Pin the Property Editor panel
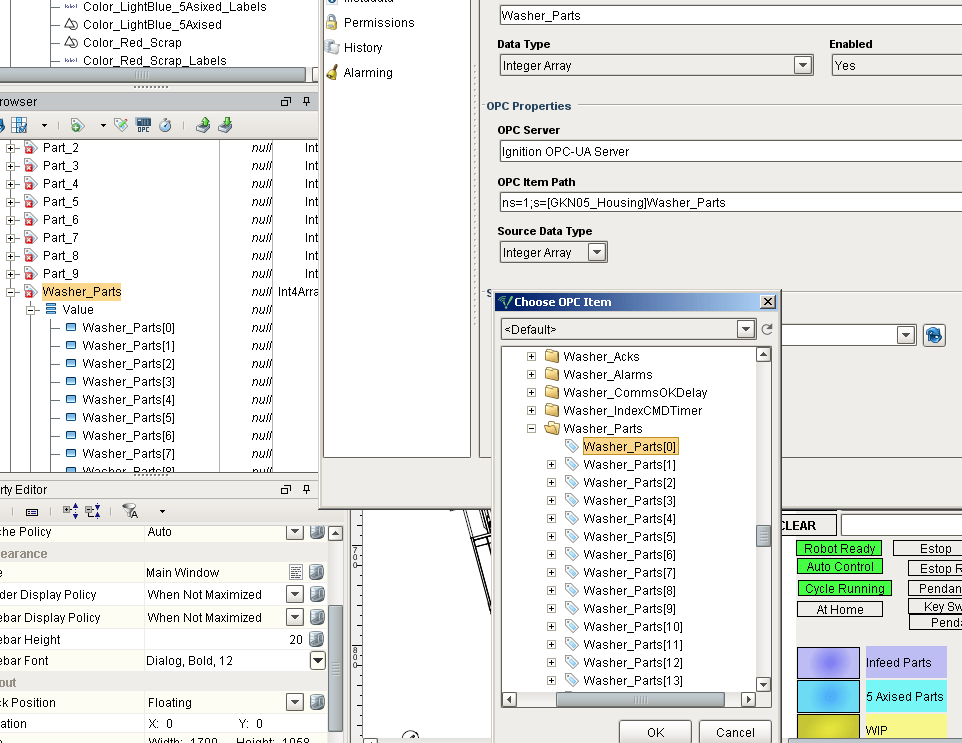 (305, 490)
